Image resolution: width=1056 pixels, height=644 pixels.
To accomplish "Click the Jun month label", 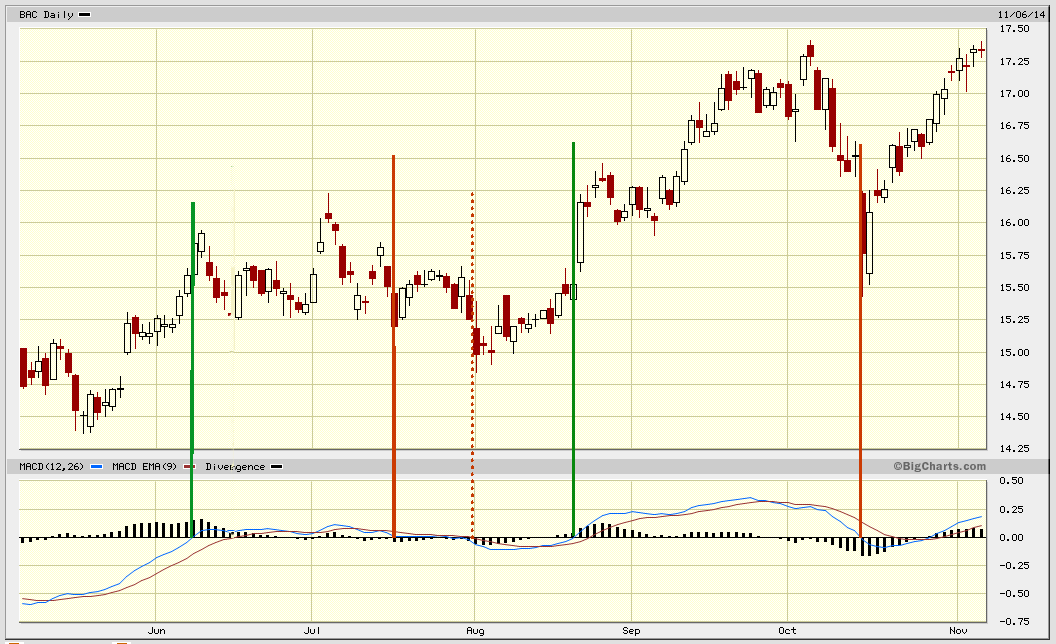I will tap(156, 631).
